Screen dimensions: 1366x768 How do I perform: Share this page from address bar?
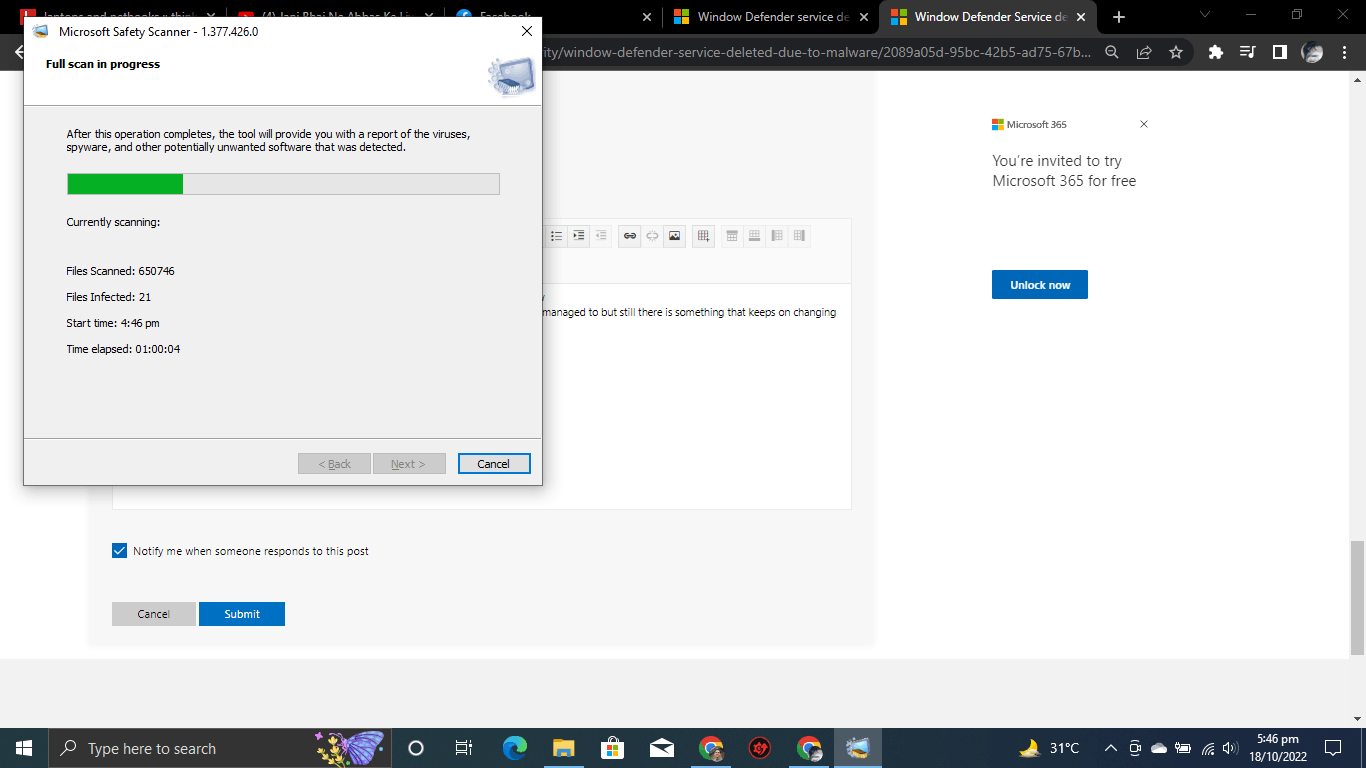pyautogui.click(x=1144, y=52)
